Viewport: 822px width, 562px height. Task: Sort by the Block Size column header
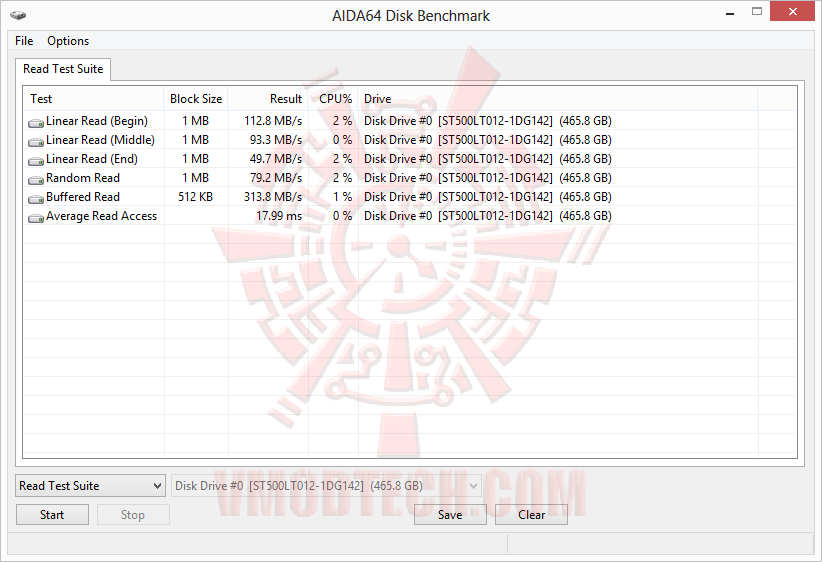click(x=196, y=99)
